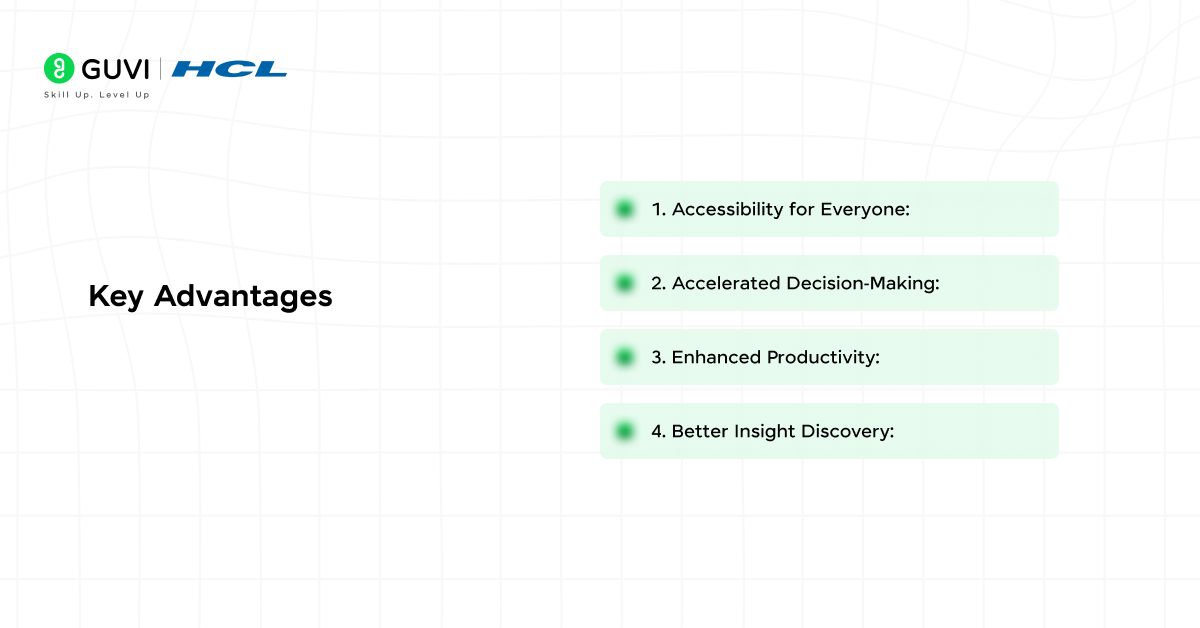Click the GUVI wordmark text

coord(115,69)
